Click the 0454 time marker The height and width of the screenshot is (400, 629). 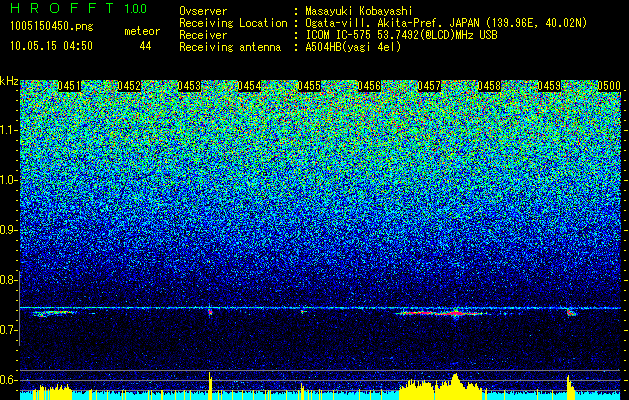pyautogui.click(x=249, y=86)
